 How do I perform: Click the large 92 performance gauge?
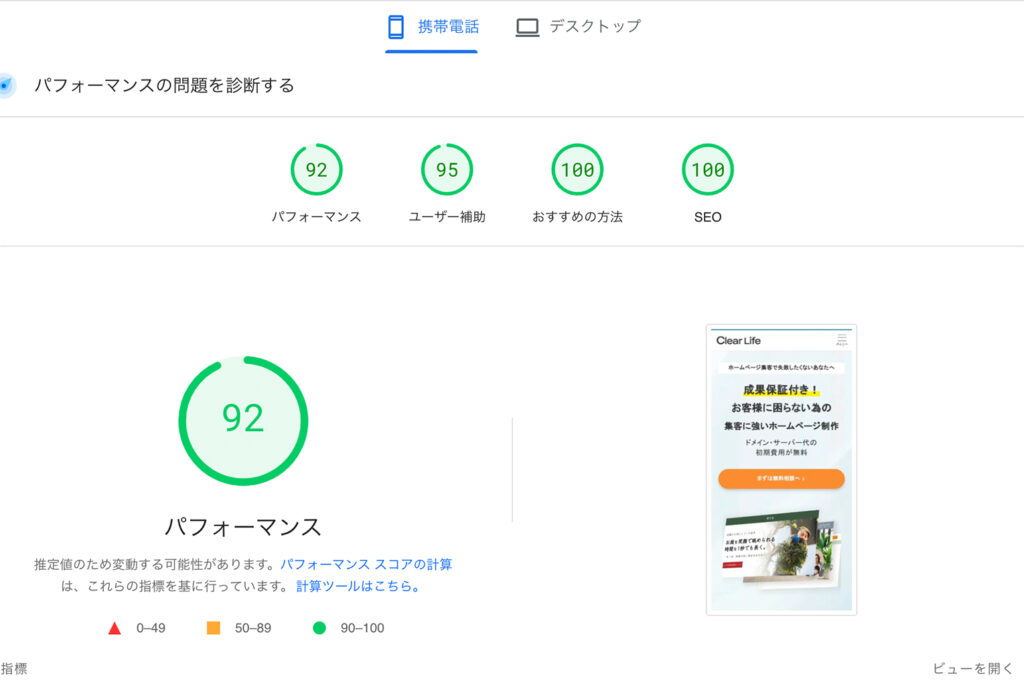pyautogui.click(x=243, y=420)
